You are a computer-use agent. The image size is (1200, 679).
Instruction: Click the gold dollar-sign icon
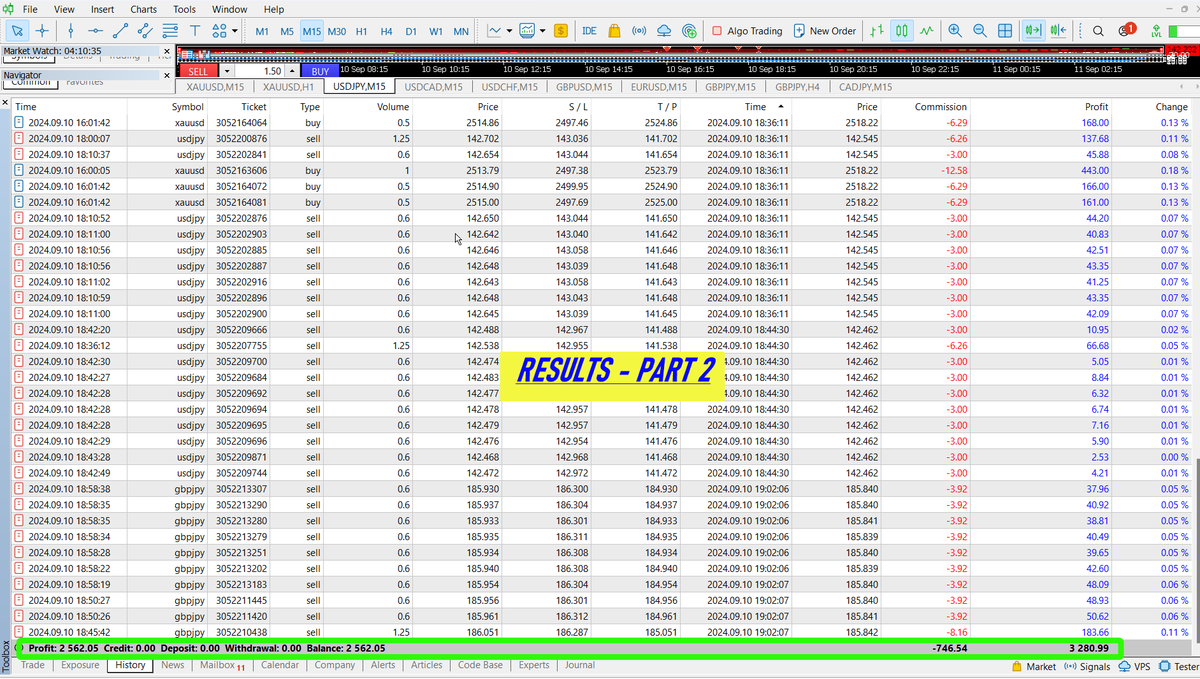(x=561, y=31)
